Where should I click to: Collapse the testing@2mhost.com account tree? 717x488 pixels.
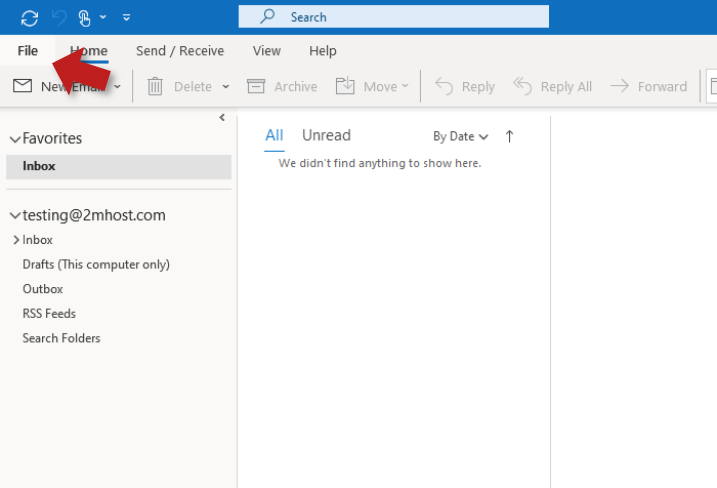click(x=15, y=215)
